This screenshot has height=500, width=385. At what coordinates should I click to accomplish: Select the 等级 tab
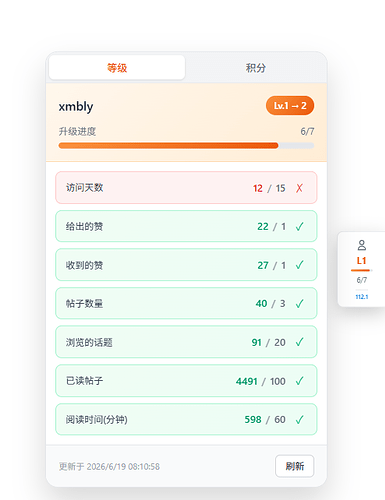click(x=117, y=68)
